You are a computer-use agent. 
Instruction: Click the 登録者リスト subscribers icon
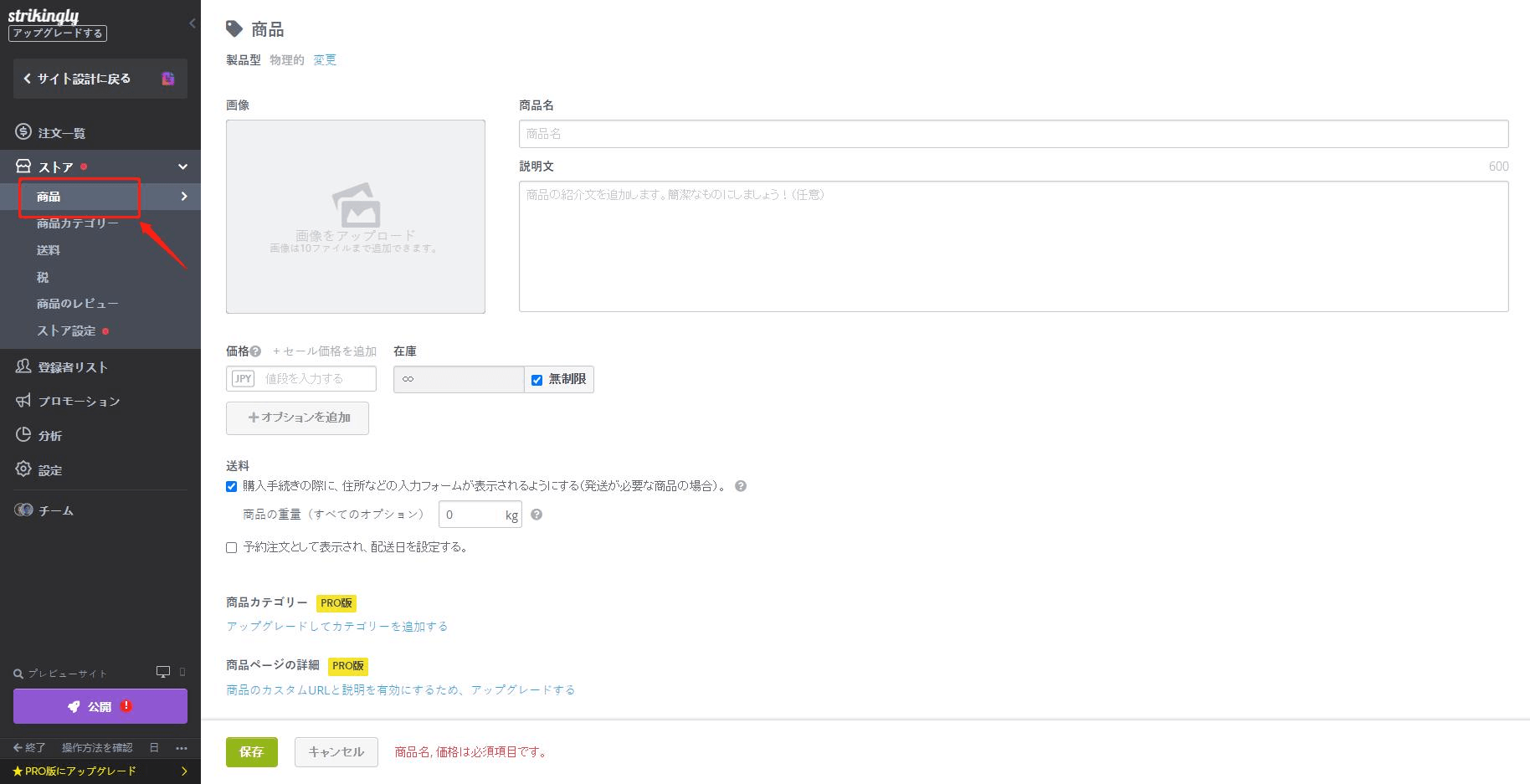pyautogui.click(x=23, y=366)
